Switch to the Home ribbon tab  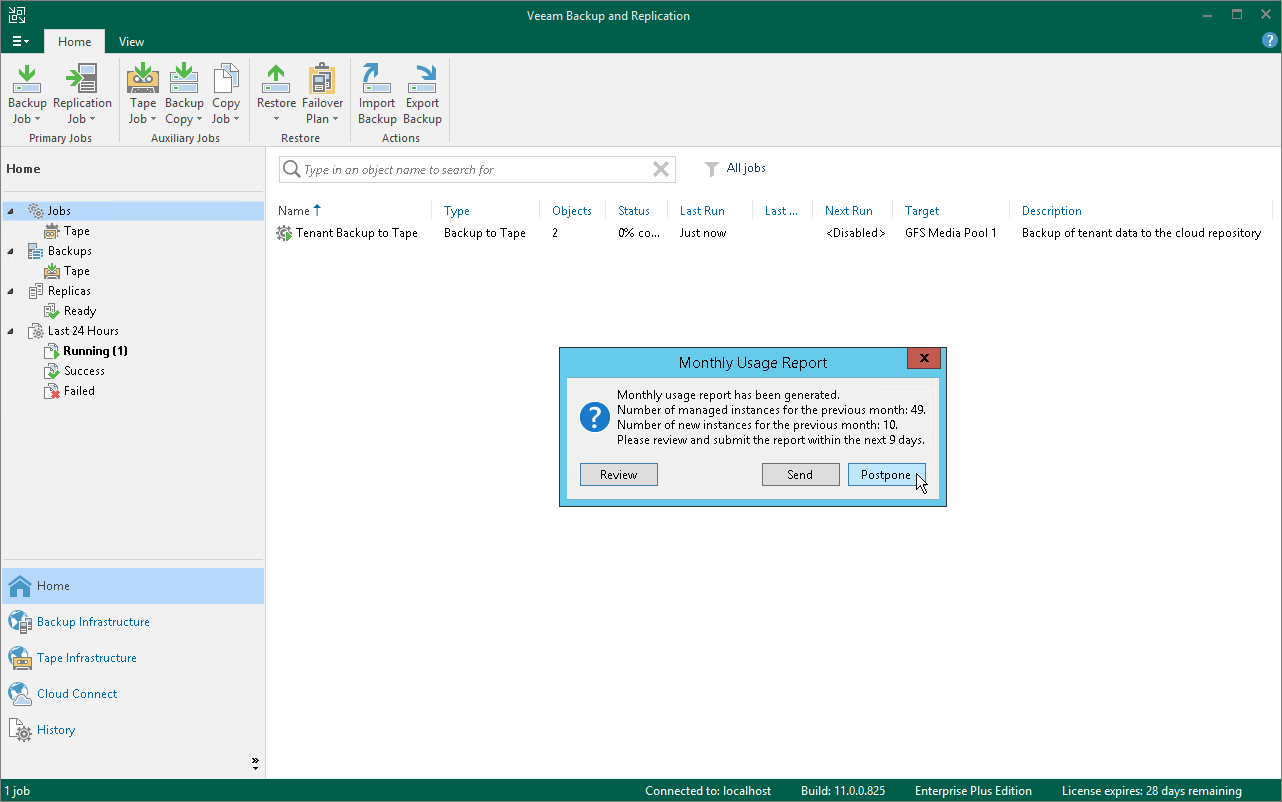click(74, 42)
